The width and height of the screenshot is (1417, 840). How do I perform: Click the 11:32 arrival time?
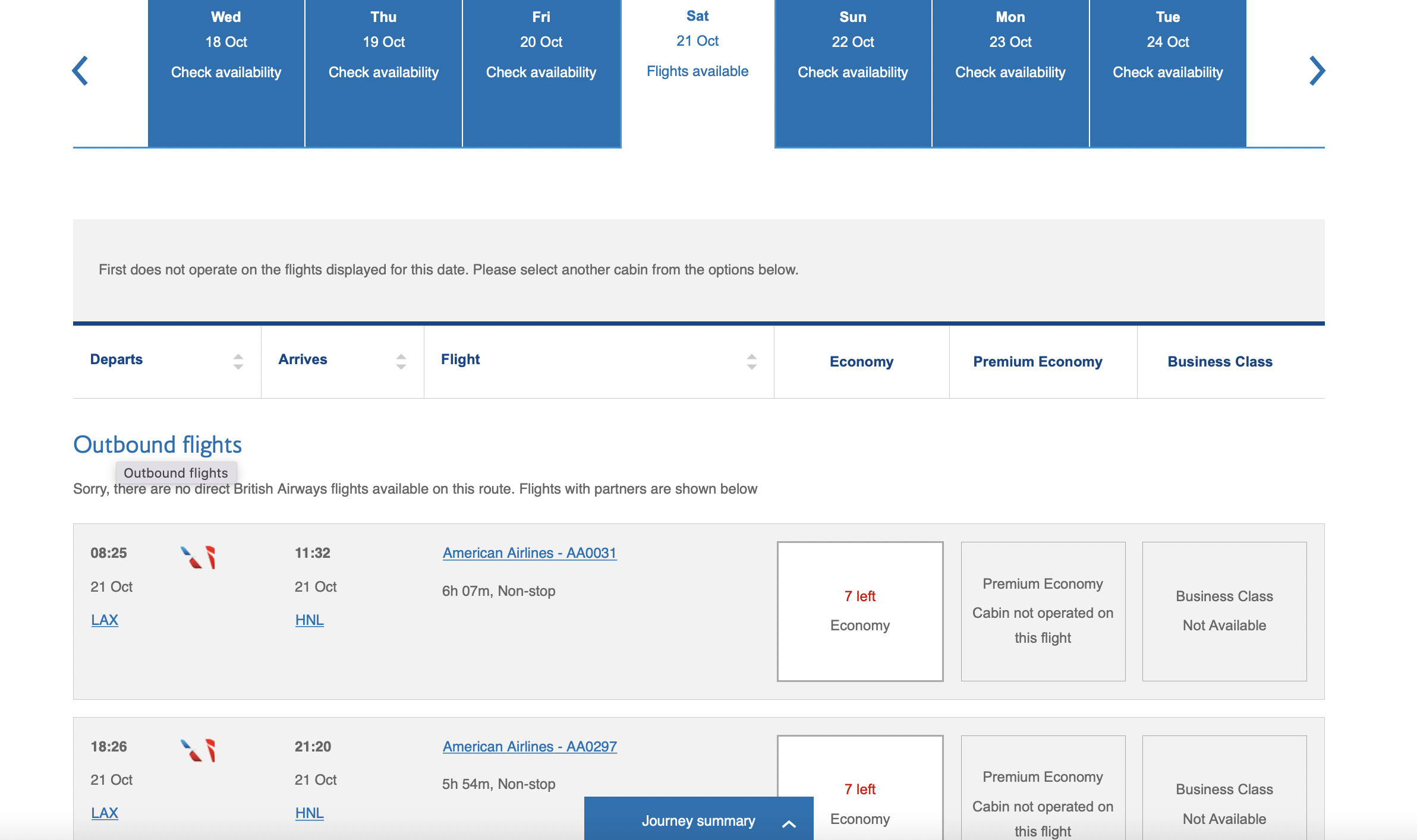[x=313, y=553]
